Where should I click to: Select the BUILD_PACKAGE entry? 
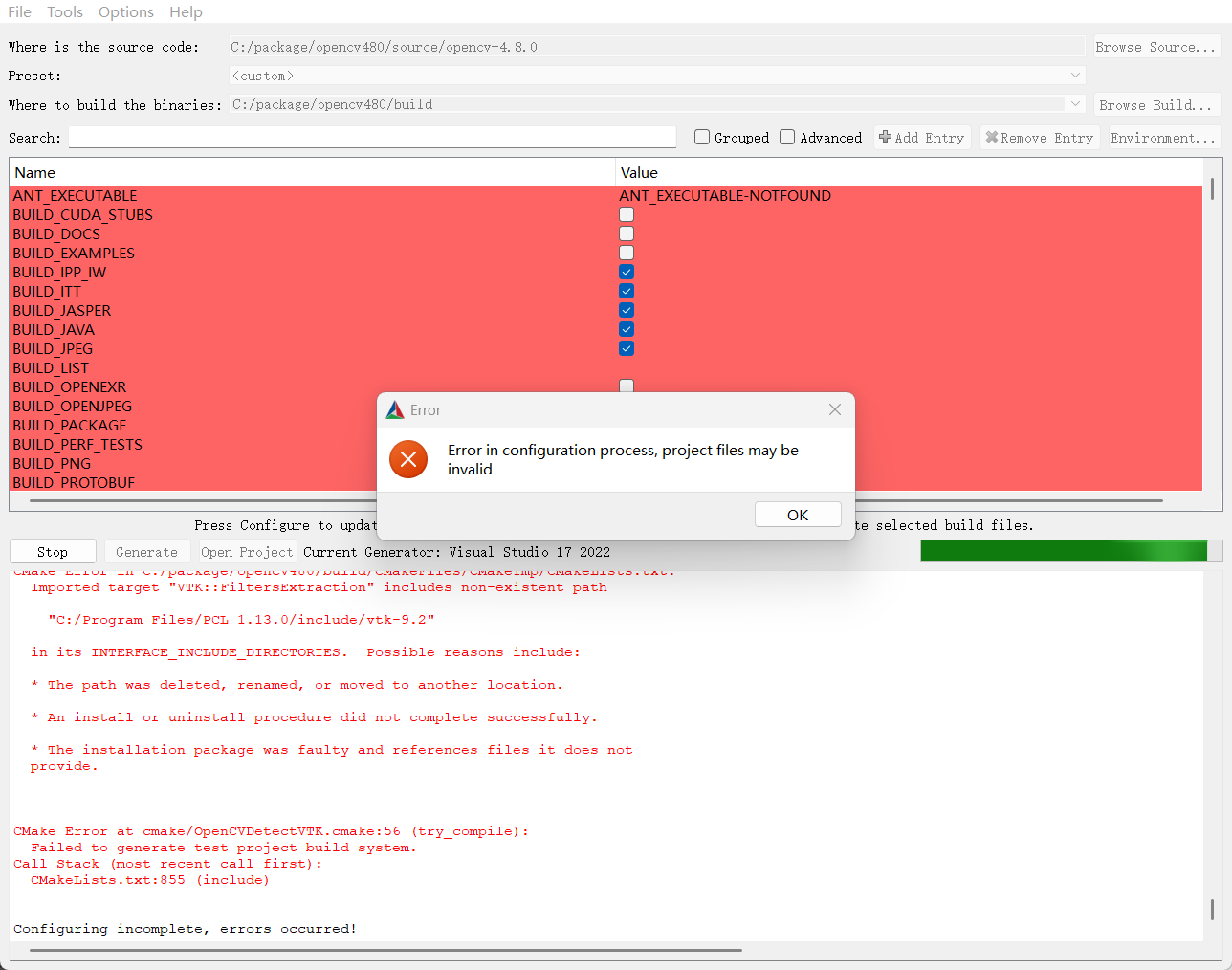click(x=70, y=425)
